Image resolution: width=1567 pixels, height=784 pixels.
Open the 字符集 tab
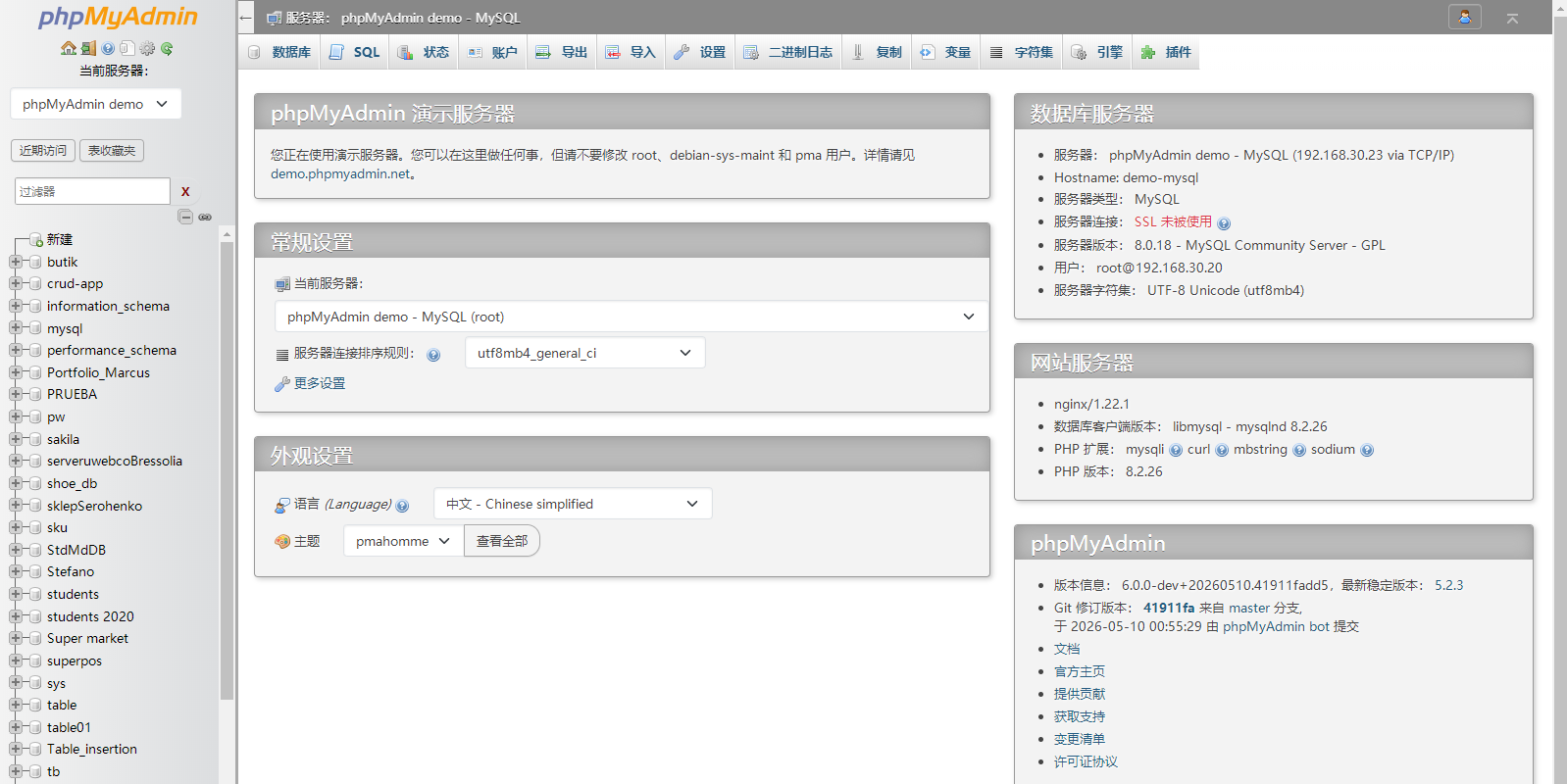pyautogui.click(x=1022, y=52)
